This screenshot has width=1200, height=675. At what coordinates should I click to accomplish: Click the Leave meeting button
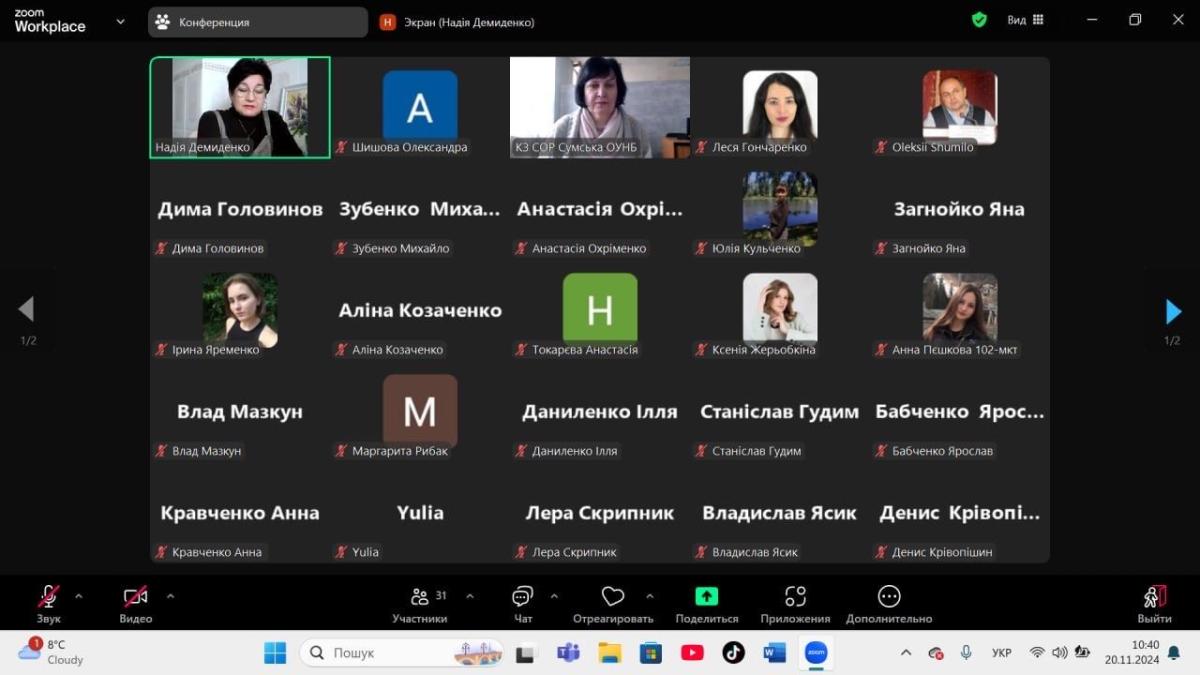click(x=1154, y=599)
